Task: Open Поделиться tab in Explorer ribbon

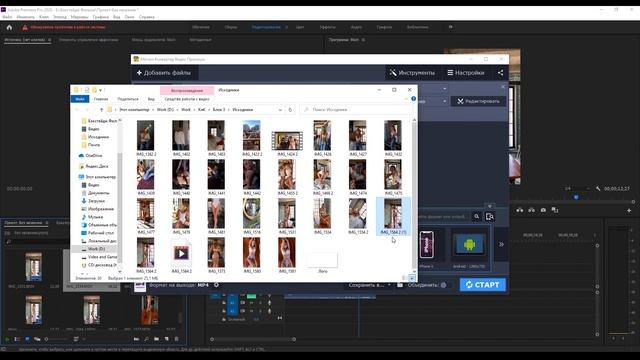Action: pos(128,99)
